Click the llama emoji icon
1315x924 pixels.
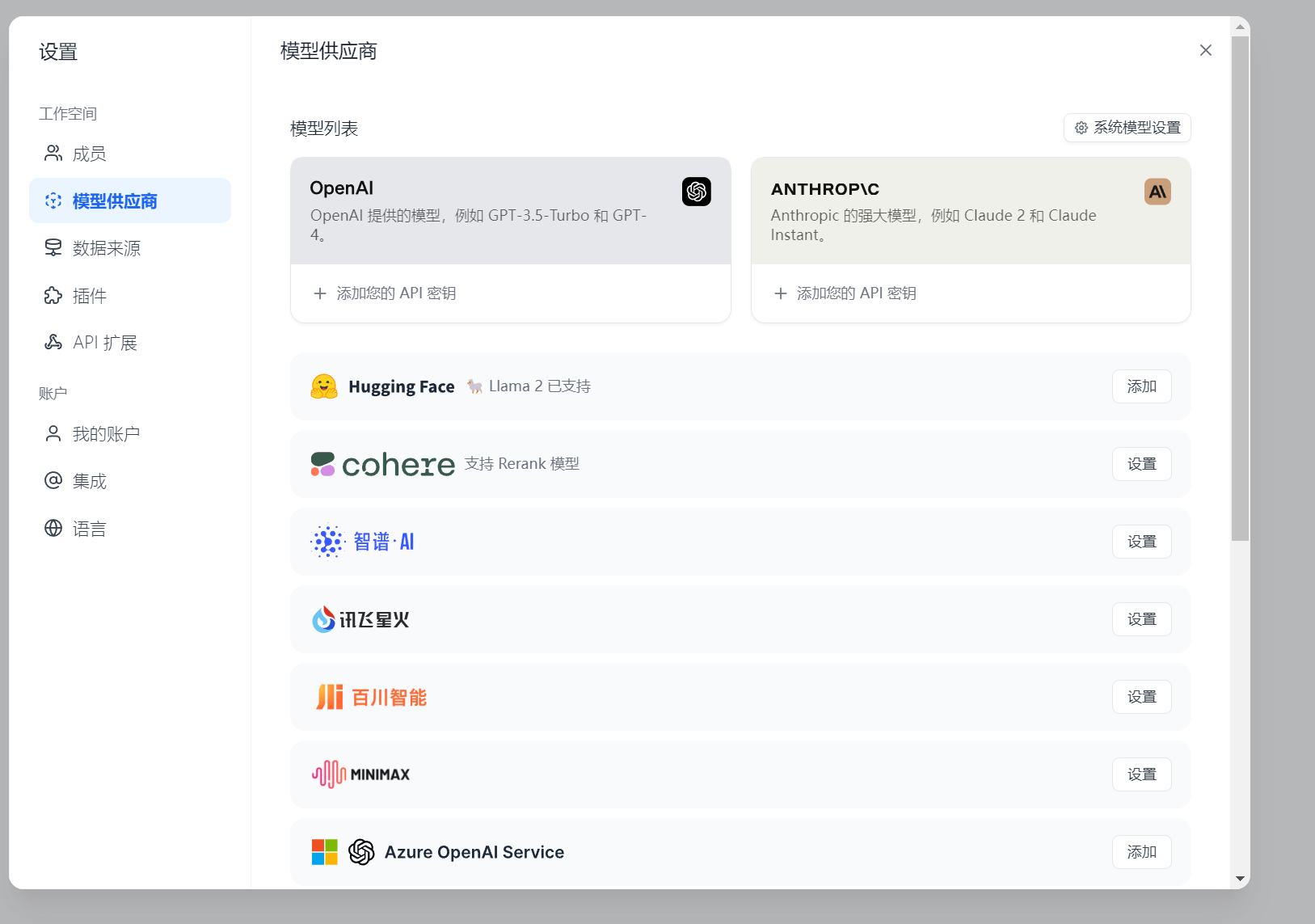tap(474, 386)
